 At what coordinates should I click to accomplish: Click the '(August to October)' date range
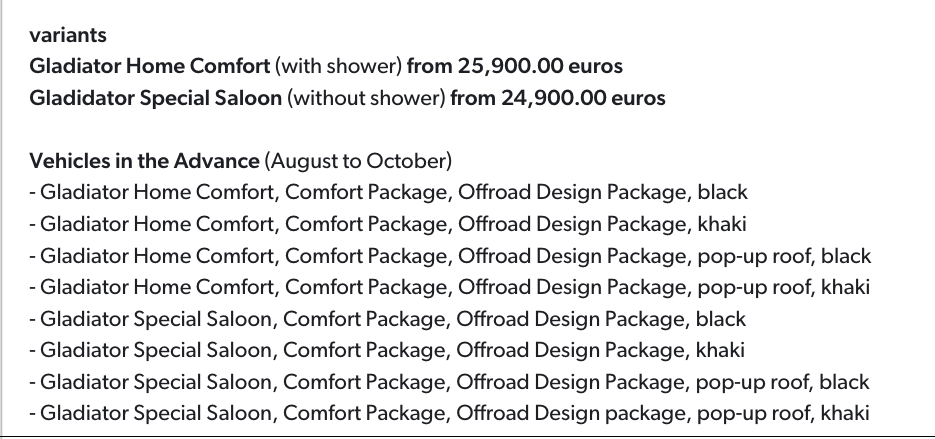coord(359,160)
